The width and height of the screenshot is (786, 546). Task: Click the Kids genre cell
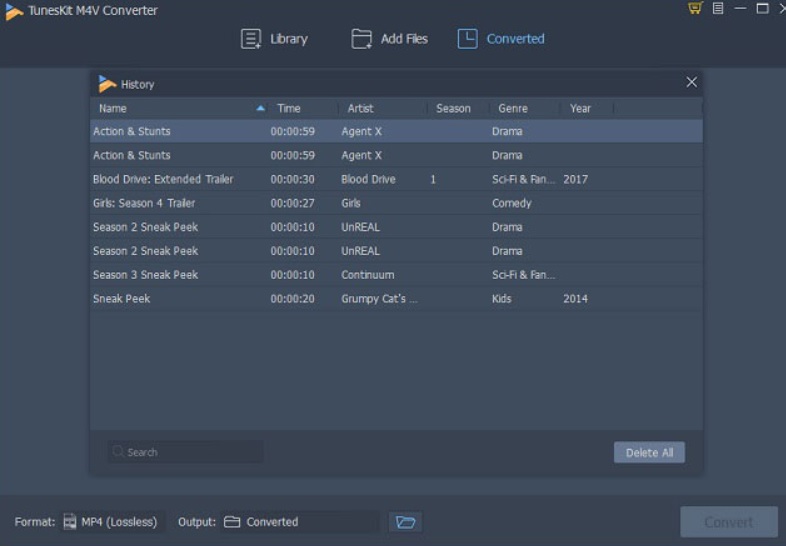click(x=501, y=299)
